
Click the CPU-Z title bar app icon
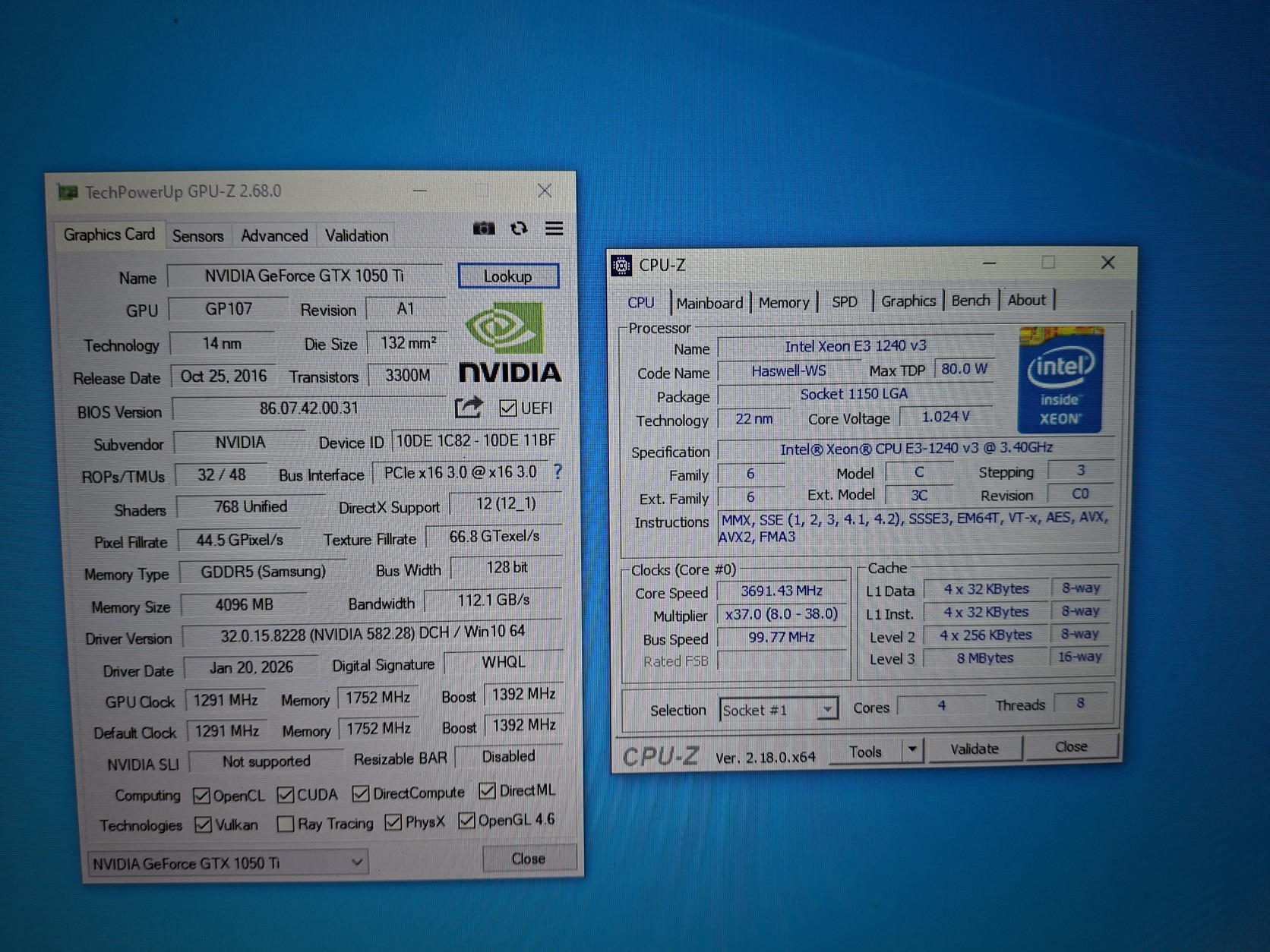point(621,265)
